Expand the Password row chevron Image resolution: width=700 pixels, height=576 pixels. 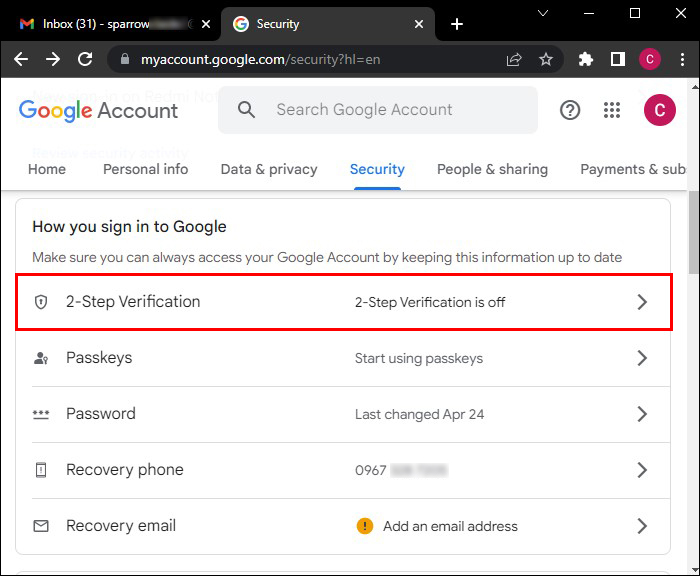pos(642,414)
